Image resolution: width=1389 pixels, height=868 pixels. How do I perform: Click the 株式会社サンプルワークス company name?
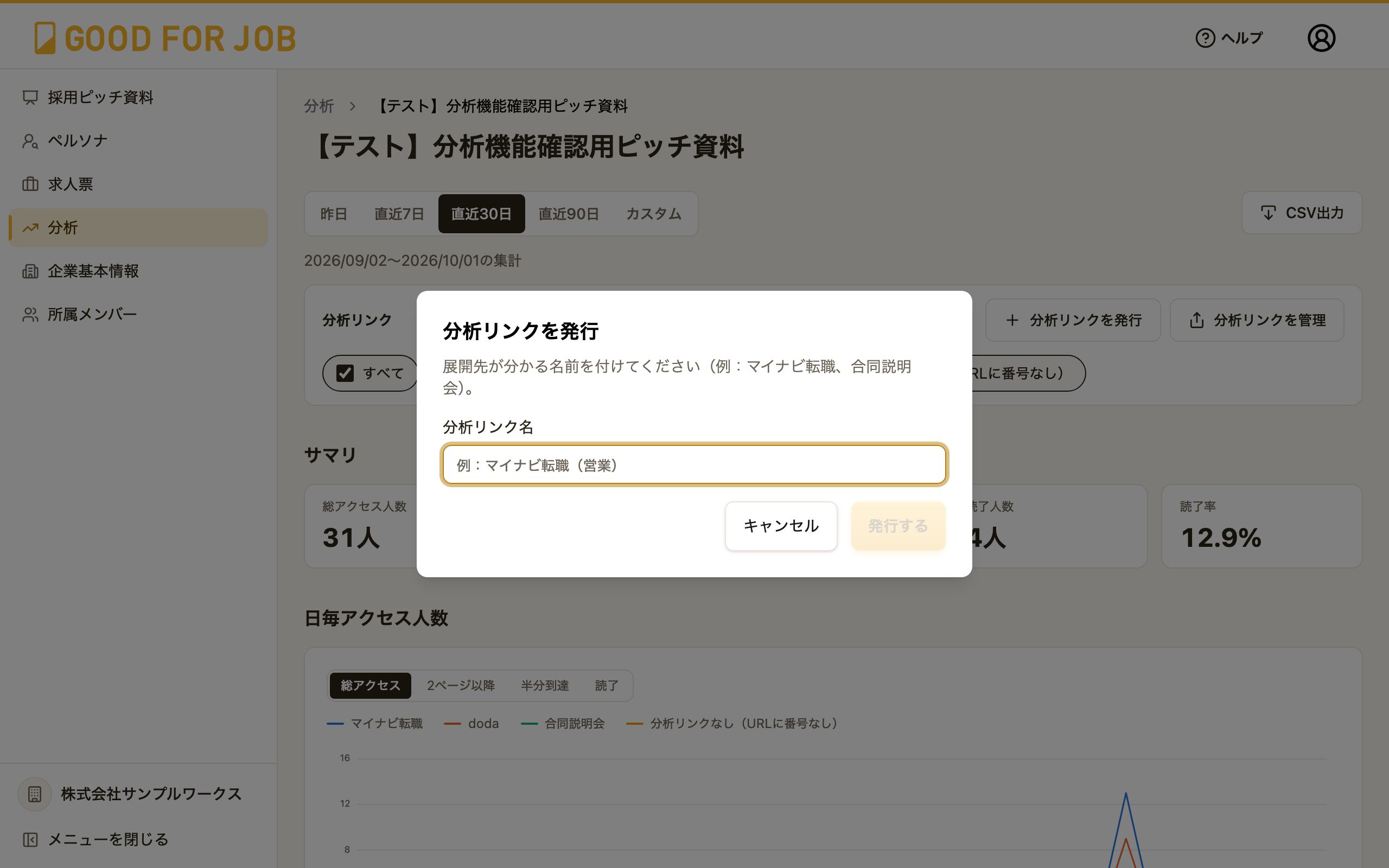click(x=151, y=794)
